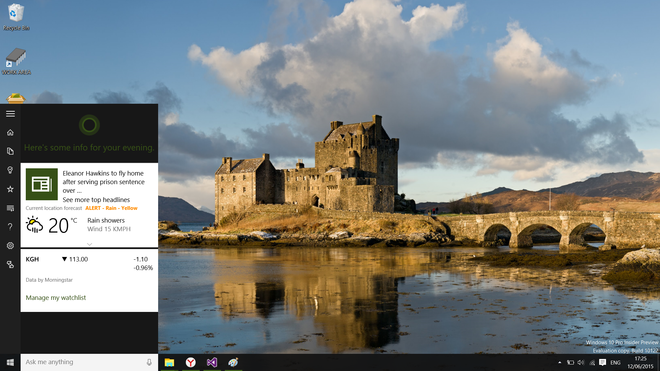Open the Cortana hamburger menu

coord(10,114)
